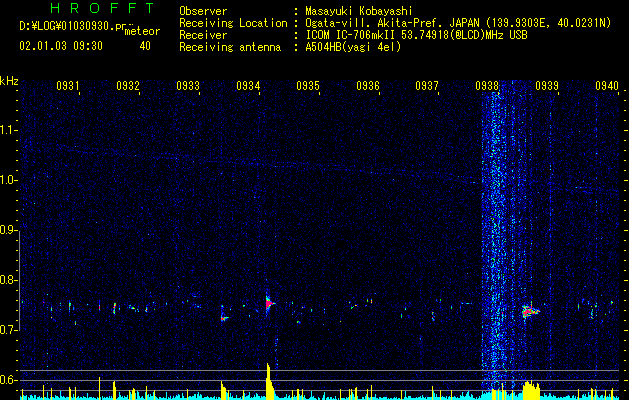
Task: Click the Ogata-vill. Akita-Pref. JAPAN coordinates text
Action: [458, 23]
